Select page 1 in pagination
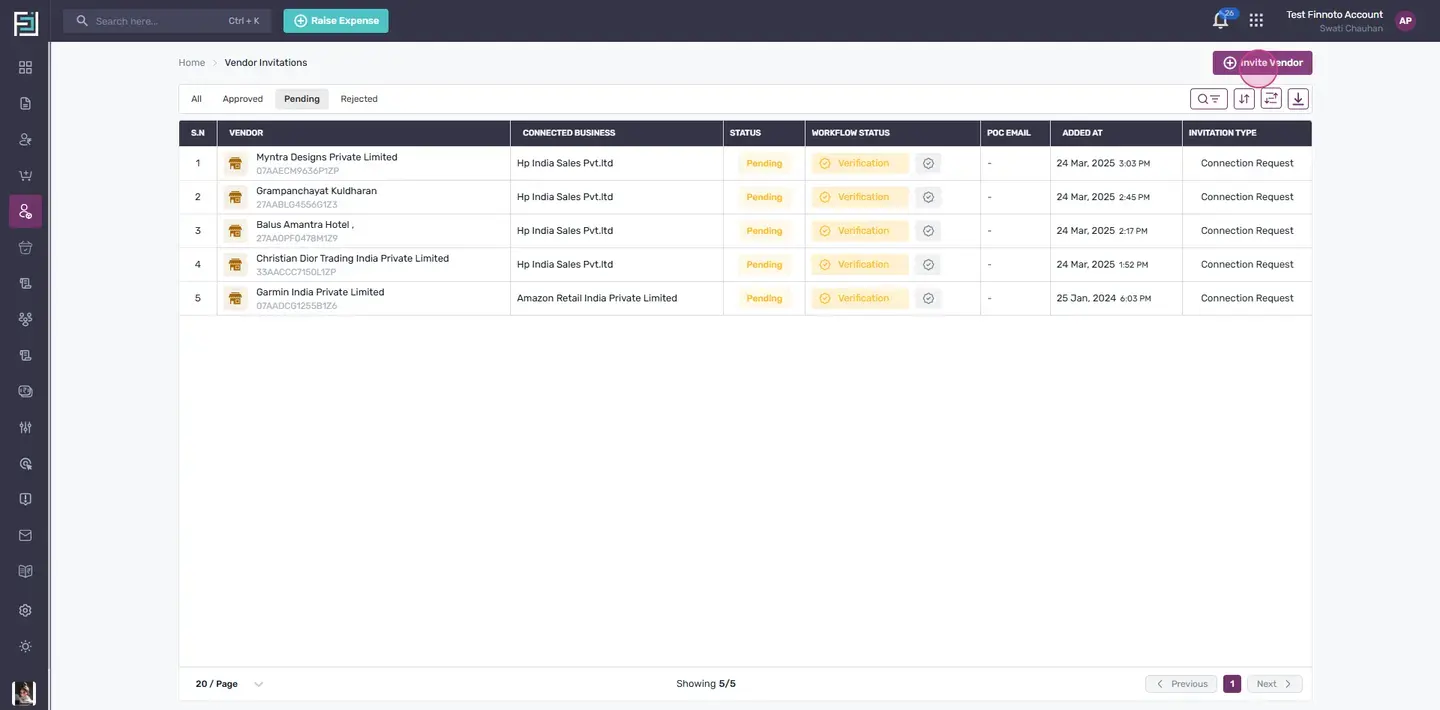This screenshot has height=710, width=1440. (x=1232, y=684)
